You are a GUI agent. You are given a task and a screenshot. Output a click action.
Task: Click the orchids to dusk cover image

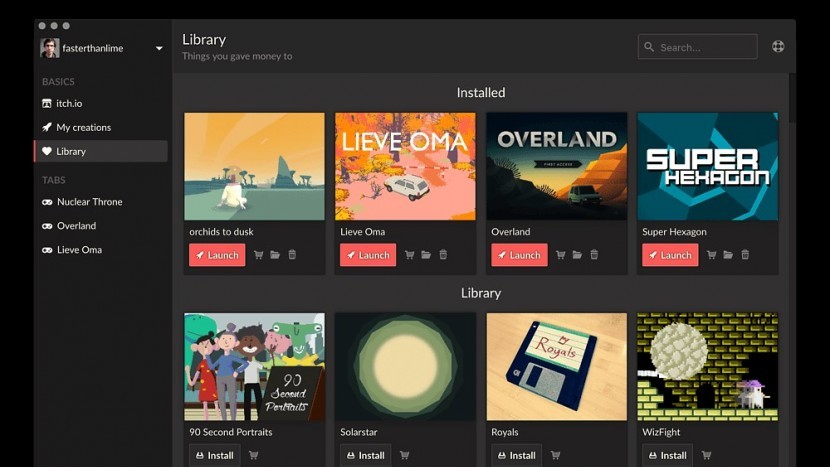pyautogui.click(x=255, y=166)
